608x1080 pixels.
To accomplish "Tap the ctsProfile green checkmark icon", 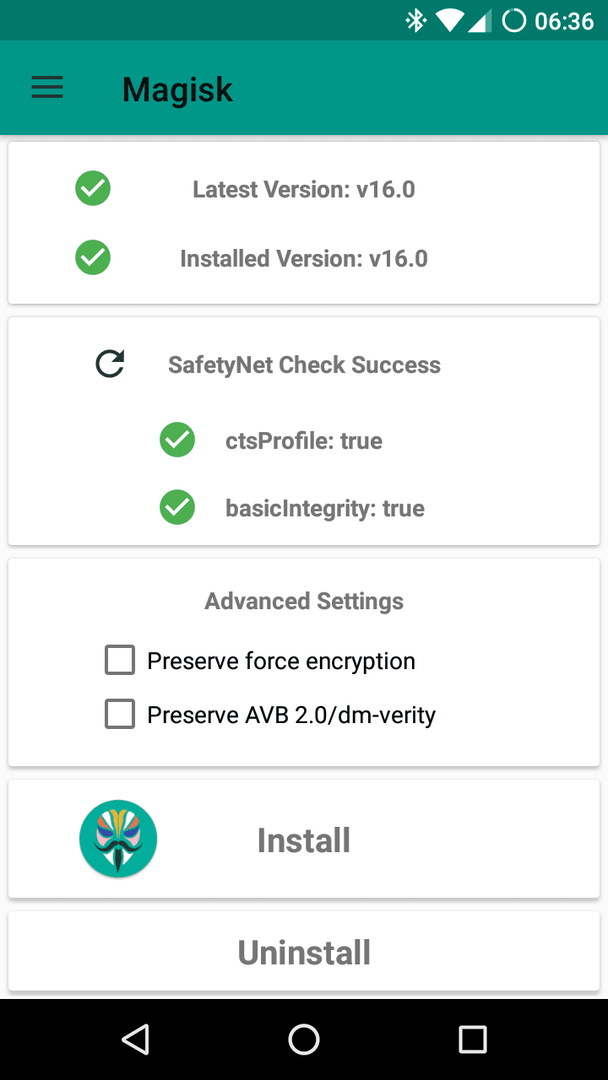I will tap(178, 439).
